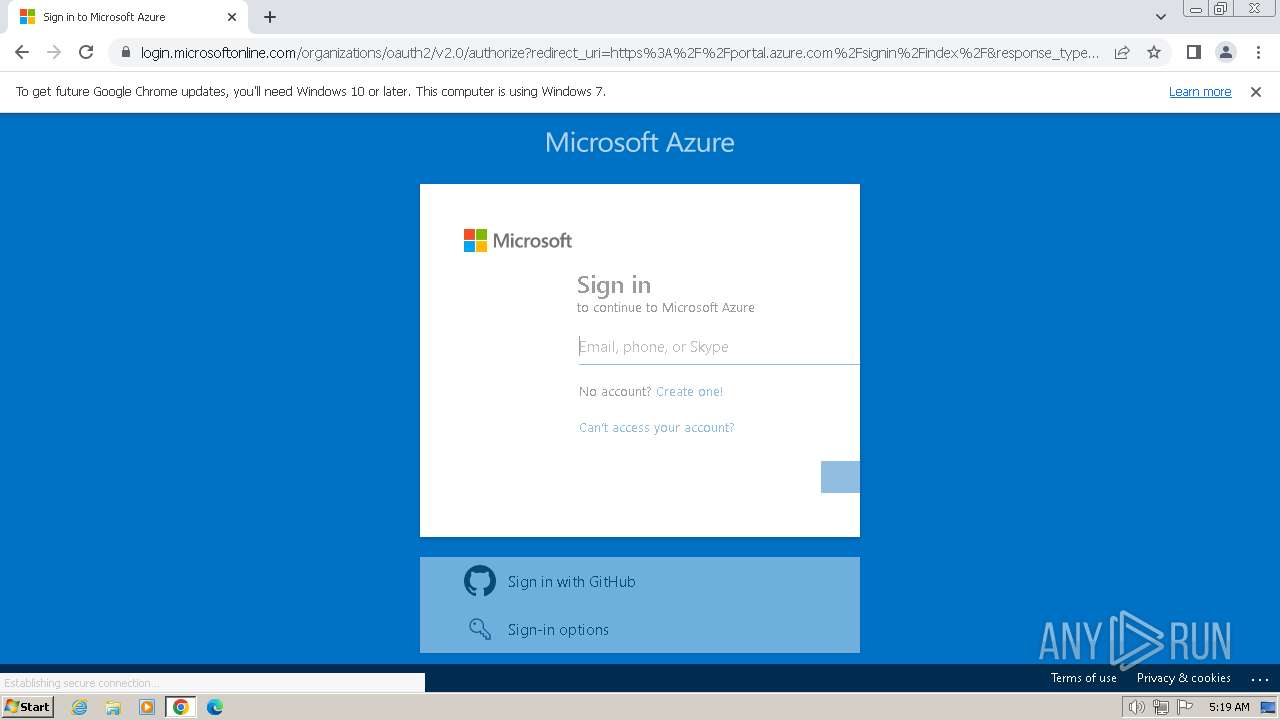Click the share page icon in address bar
Image resolution: width=1280 pixels, height=720 pixels.
1122,52
